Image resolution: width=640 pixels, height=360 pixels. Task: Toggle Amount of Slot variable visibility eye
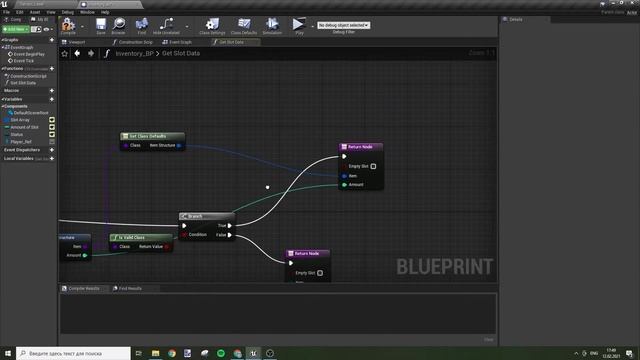coord(52,127)
